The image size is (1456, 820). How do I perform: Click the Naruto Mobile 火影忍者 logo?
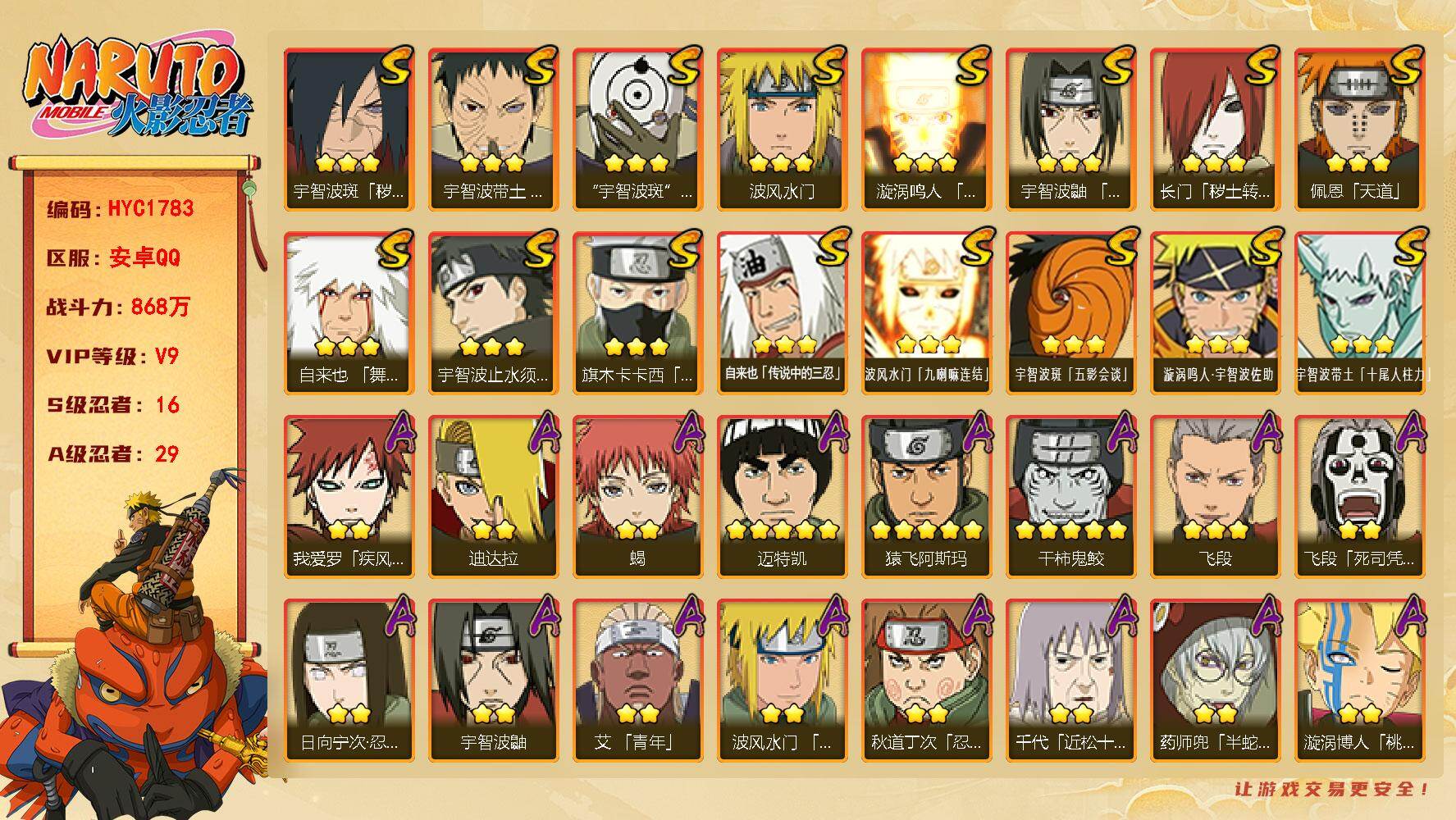136,88
